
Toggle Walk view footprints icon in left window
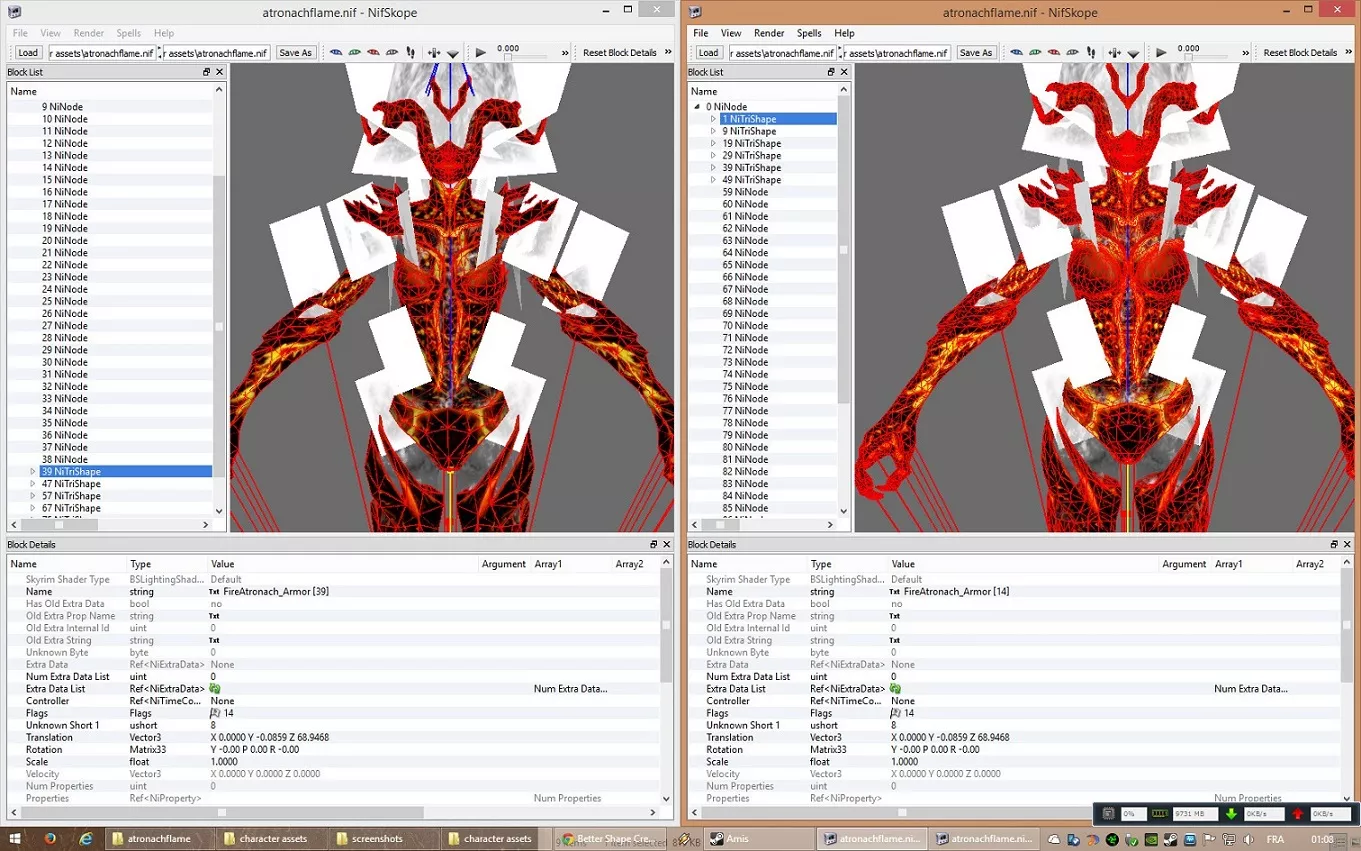(410, 52)
